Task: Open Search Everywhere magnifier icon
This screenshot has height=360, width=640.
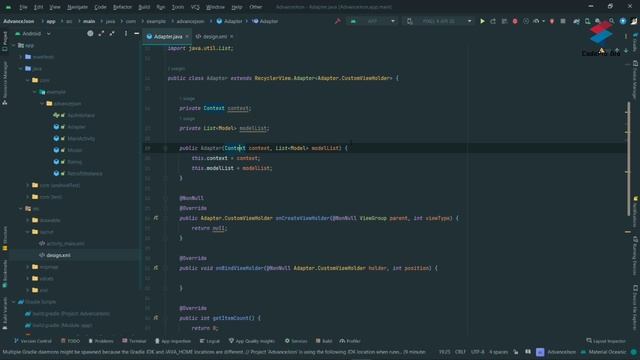Action: 611,21
